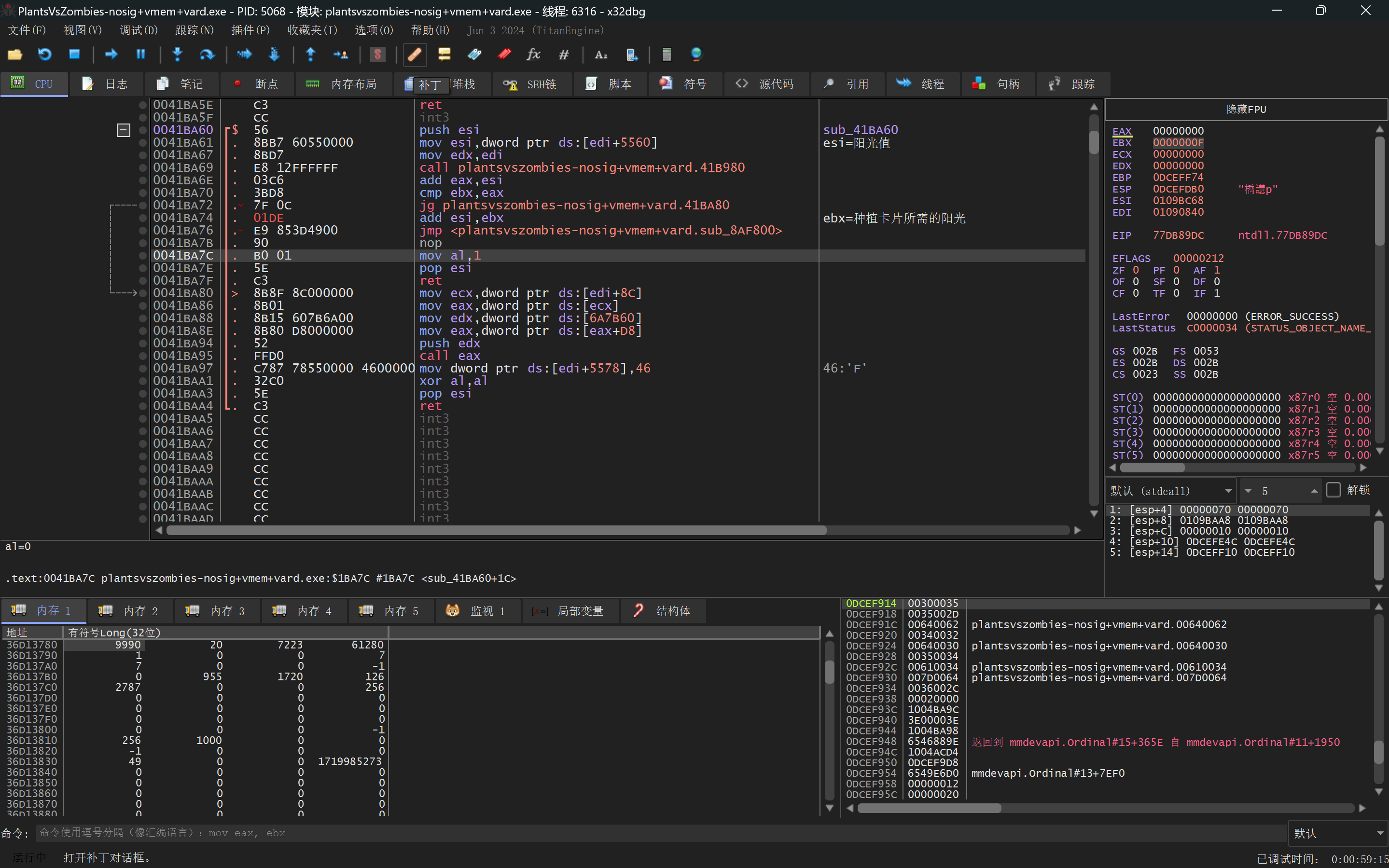1389x868 pixels.
Task: Click the disassembly horizontal scrollbar thumb
Action: point(496,530)
